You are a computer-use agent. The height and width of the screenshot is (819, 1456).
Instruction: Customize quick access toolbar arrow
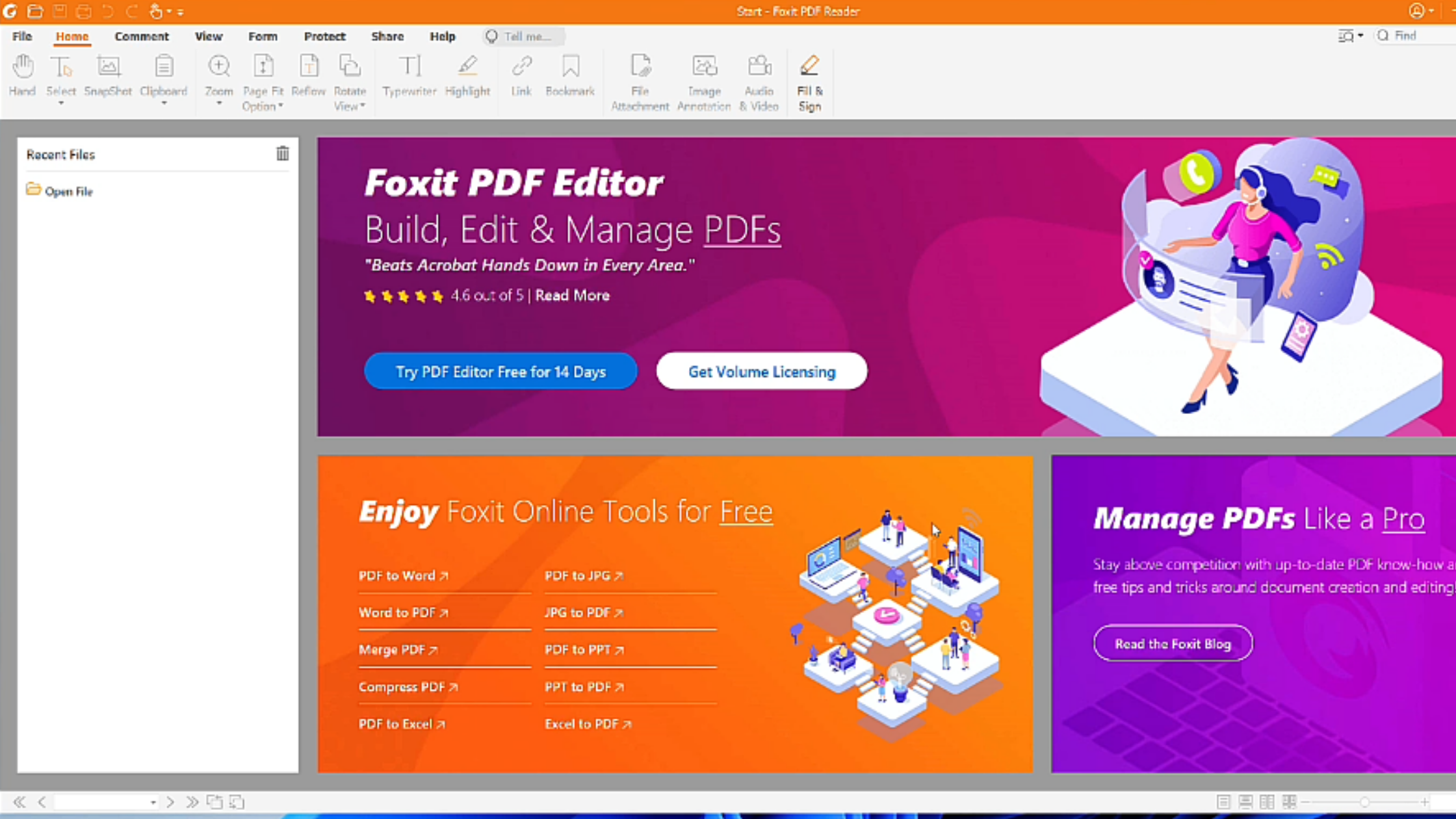tap(181, 12)
